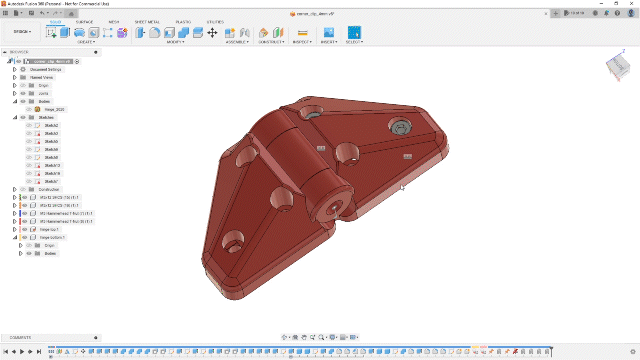
Task: Open the Inspect dropdown menu
Action: (x=302, y=42)
